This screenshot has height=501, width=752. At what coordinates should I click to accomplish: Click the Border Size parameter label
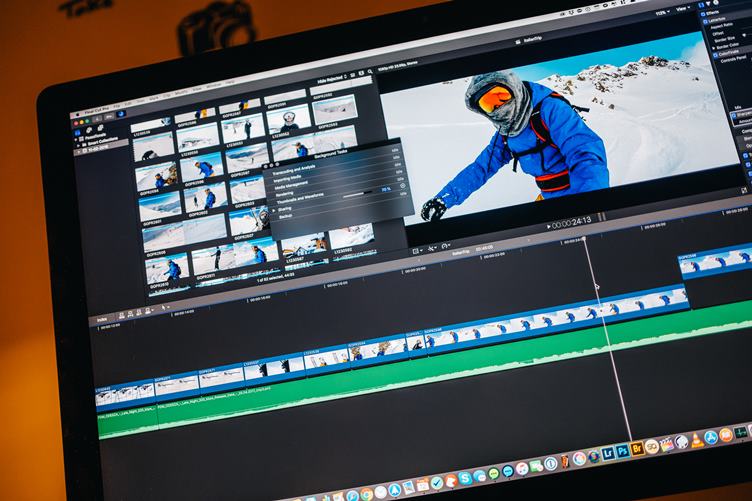724,39
